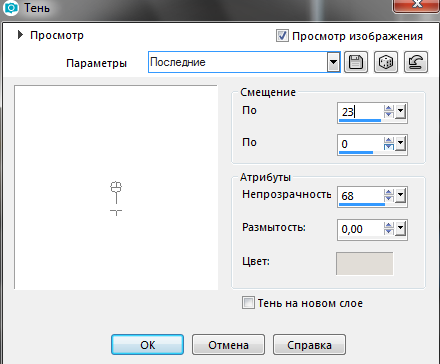Close the Тень dialog window

click(417, 5)
